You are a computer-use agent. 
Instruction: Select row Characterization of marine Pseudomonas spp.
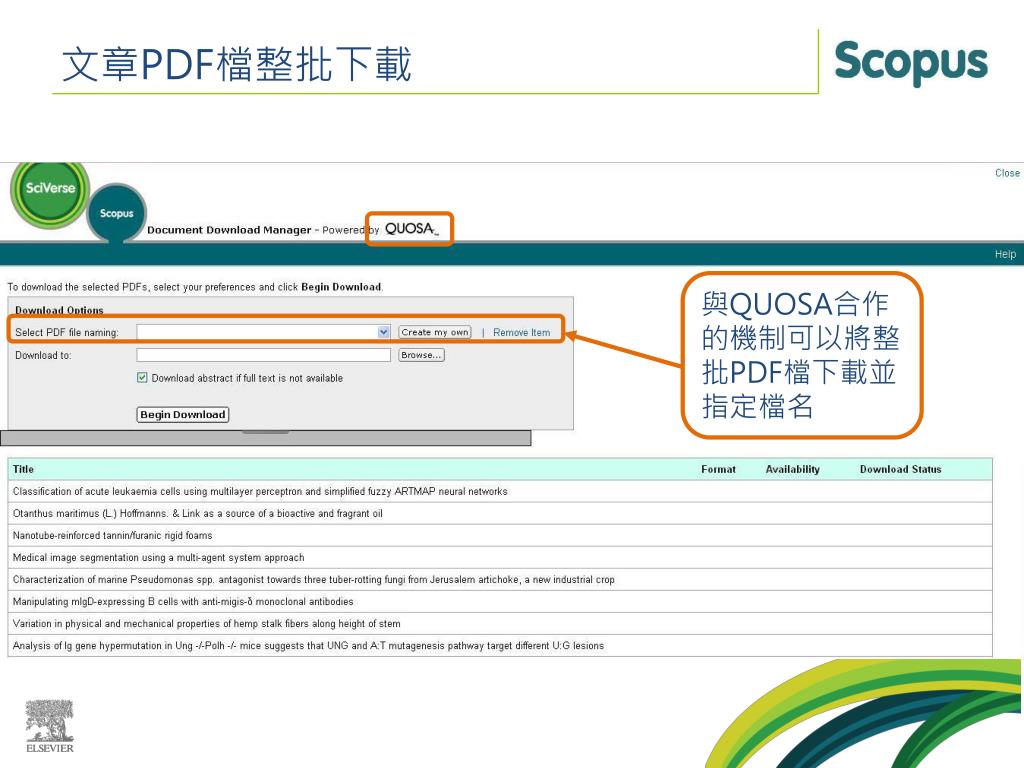click(x=500, y=579)
